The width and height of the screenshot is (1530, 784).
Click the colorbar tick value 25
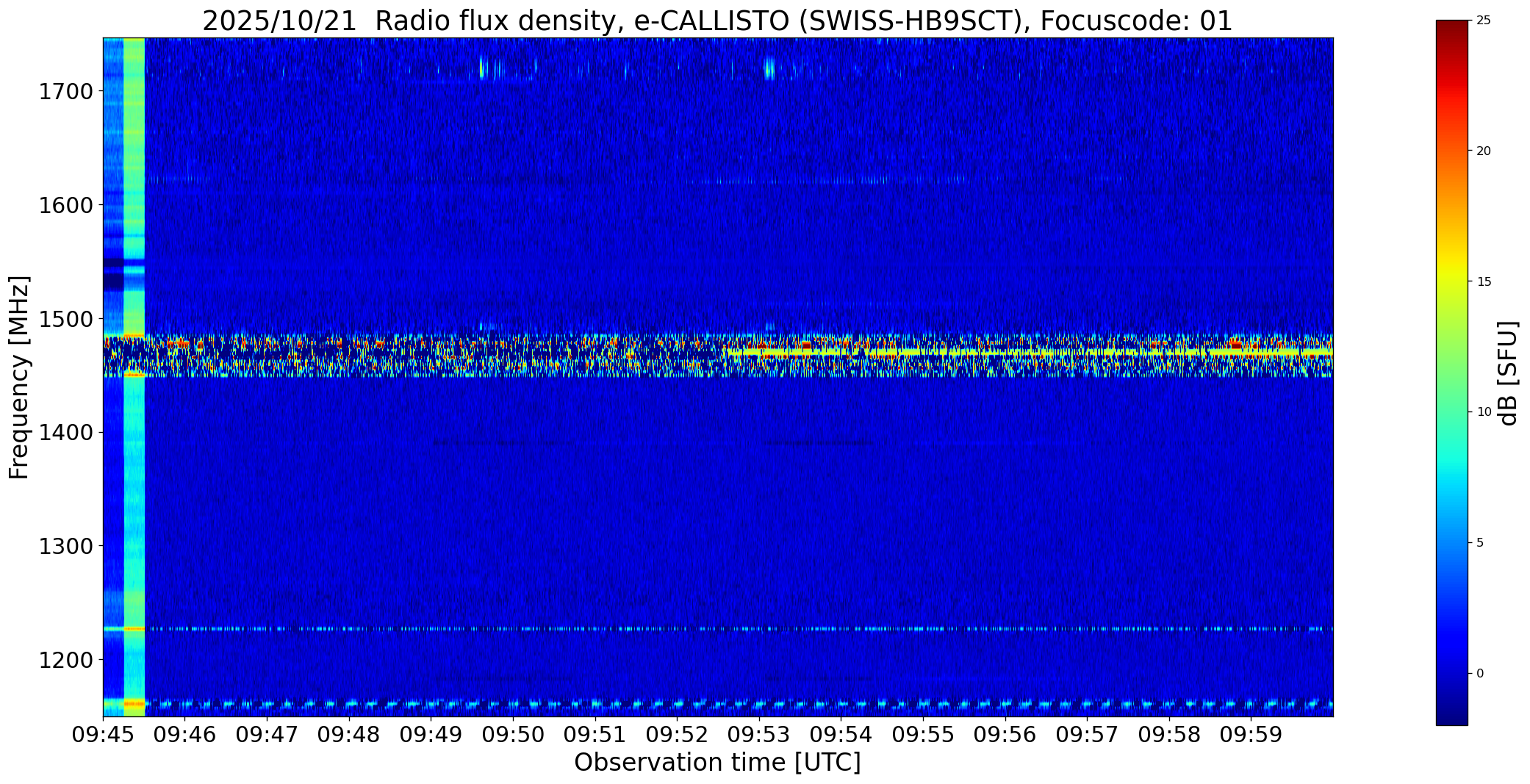pos(1484,21)
